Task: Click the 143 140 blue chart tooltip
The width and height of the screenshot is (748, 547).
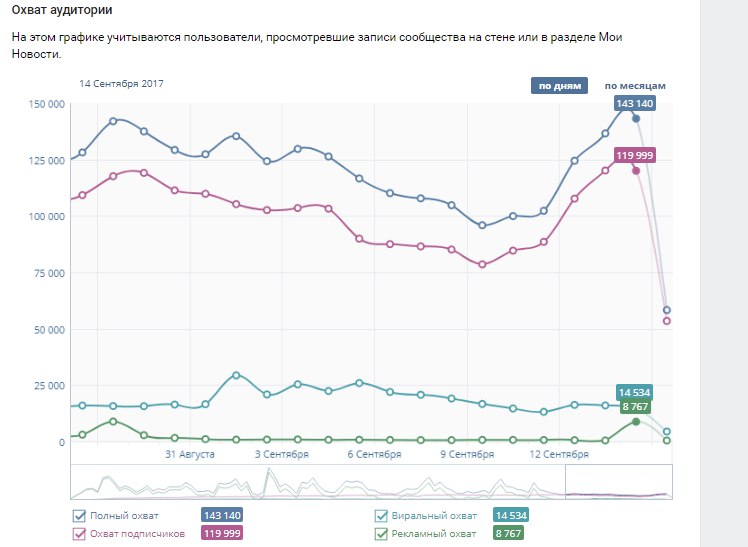Action: tap(635, 104)
